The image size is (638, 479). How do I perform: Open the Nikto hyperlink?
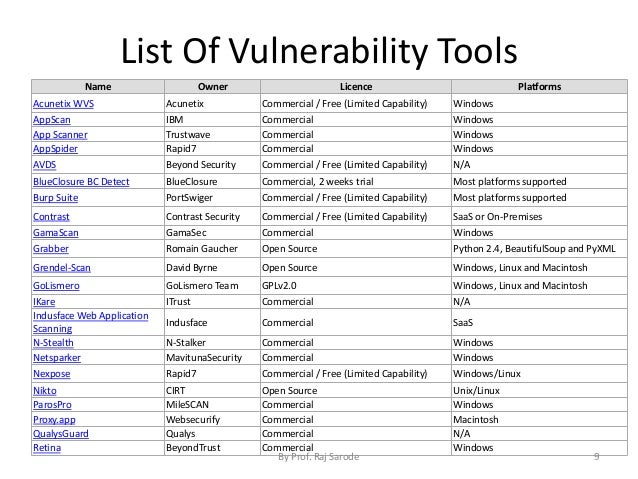click(45, 391)
